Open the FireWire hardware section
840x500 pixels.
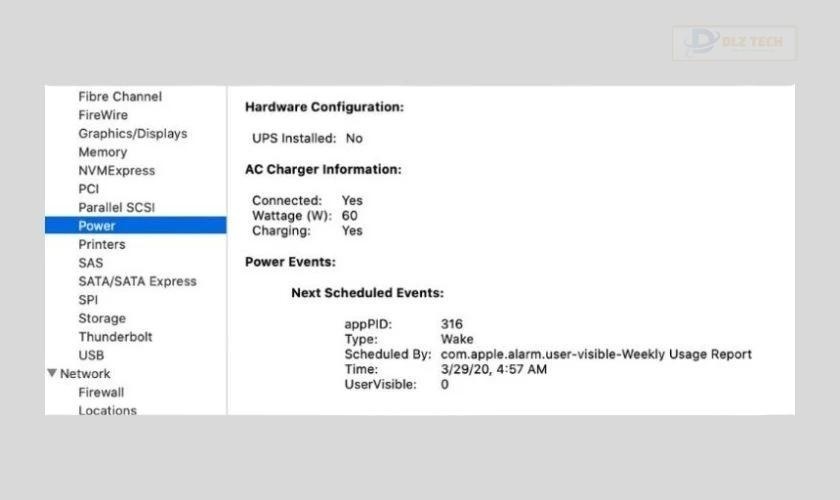[x=103, y=115]
